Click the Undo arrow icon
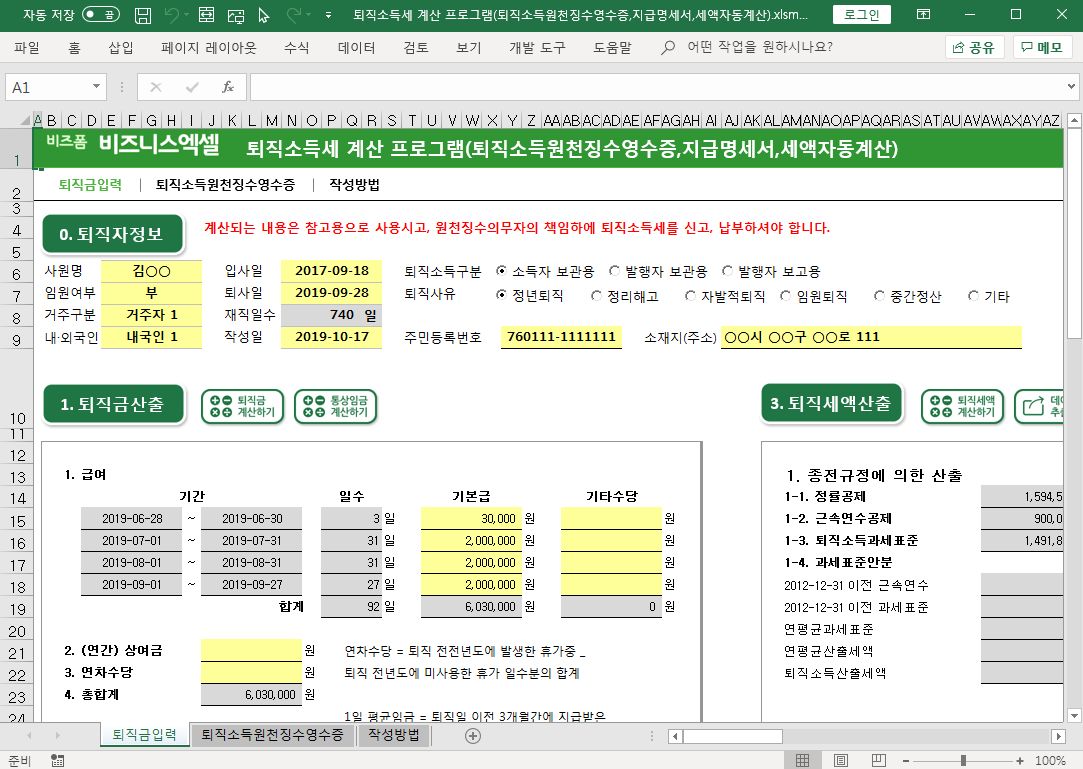 click(x=172, y=15)
